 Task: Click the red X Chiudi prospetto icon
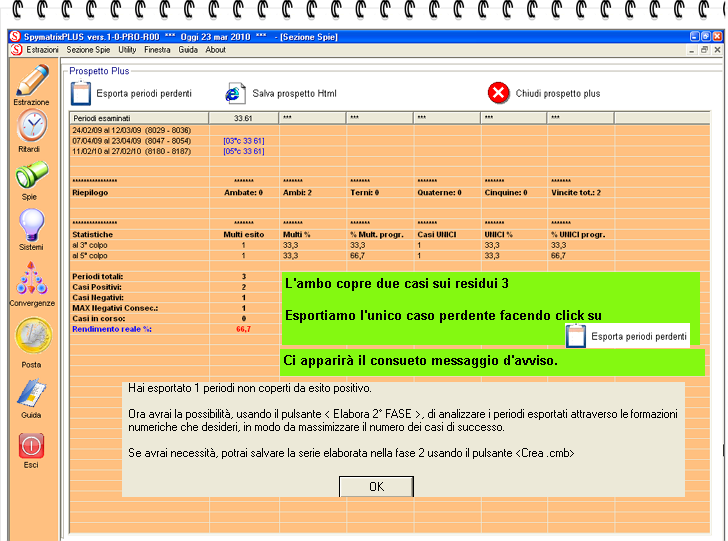pyautogui.click(x=499, y=93)
